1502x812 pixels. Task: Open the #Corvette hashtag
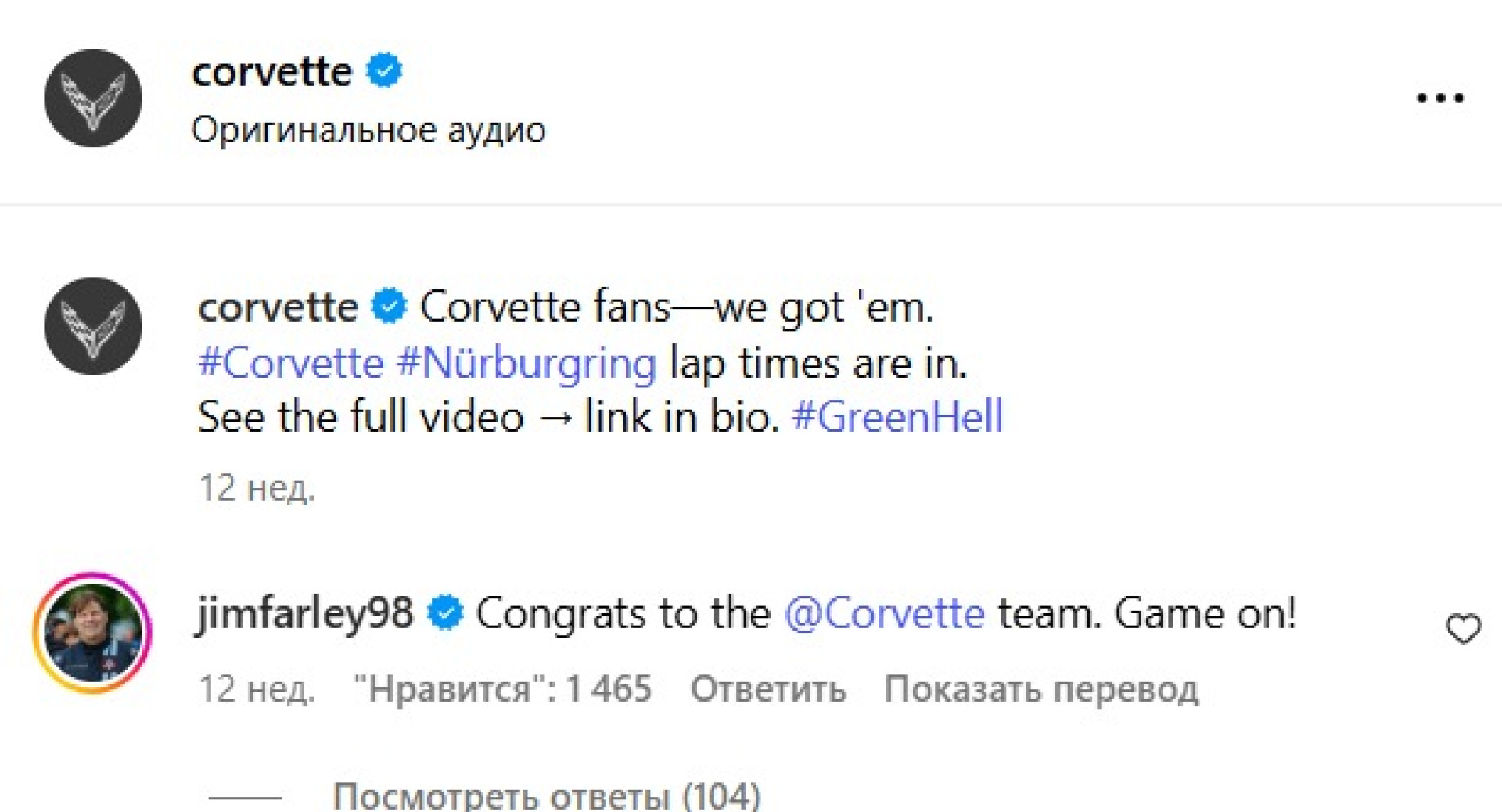coord(290,364)
